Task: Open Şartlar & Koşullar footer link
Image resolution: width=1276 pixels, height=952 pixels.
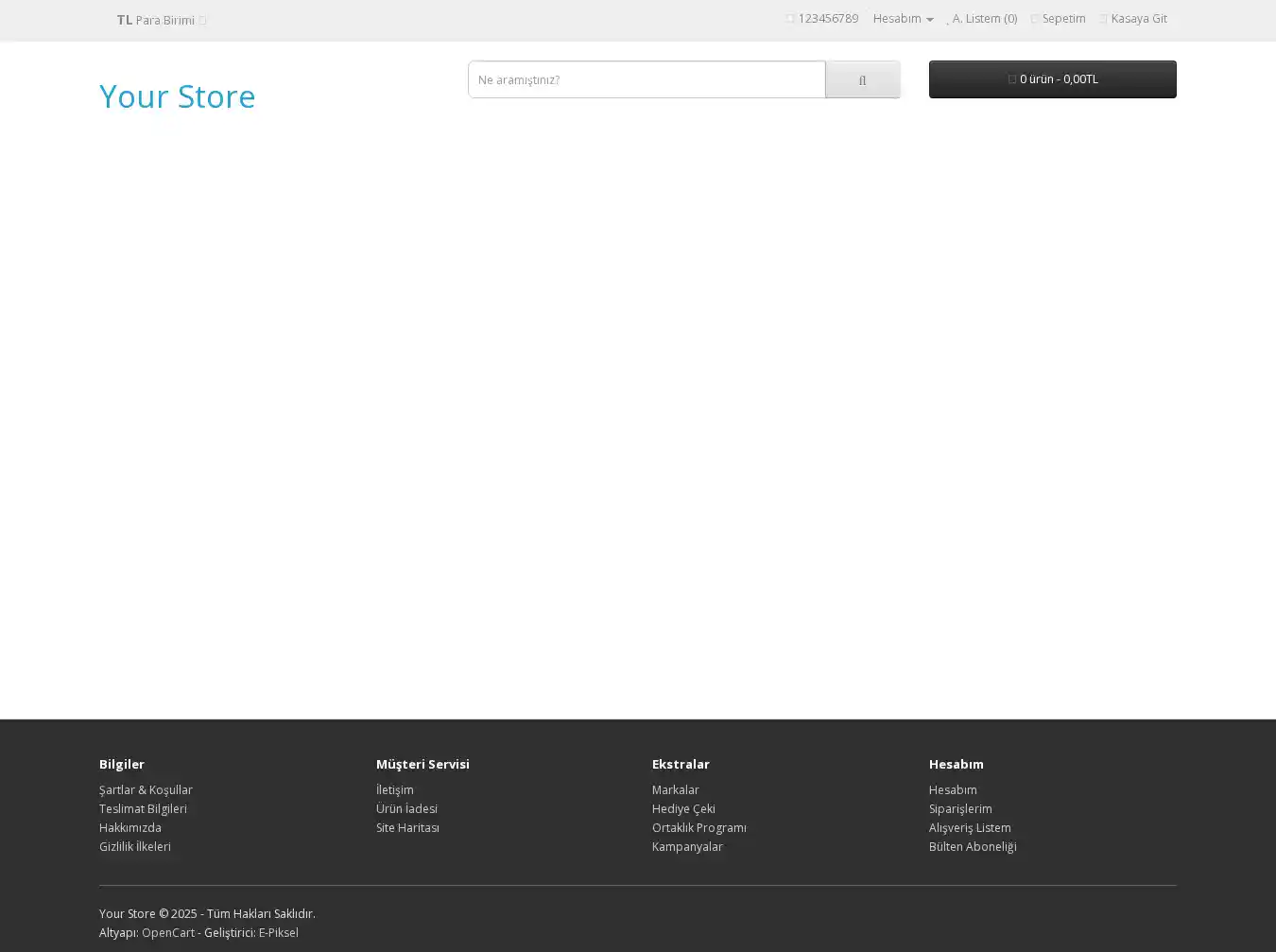Action: (146, 790)
